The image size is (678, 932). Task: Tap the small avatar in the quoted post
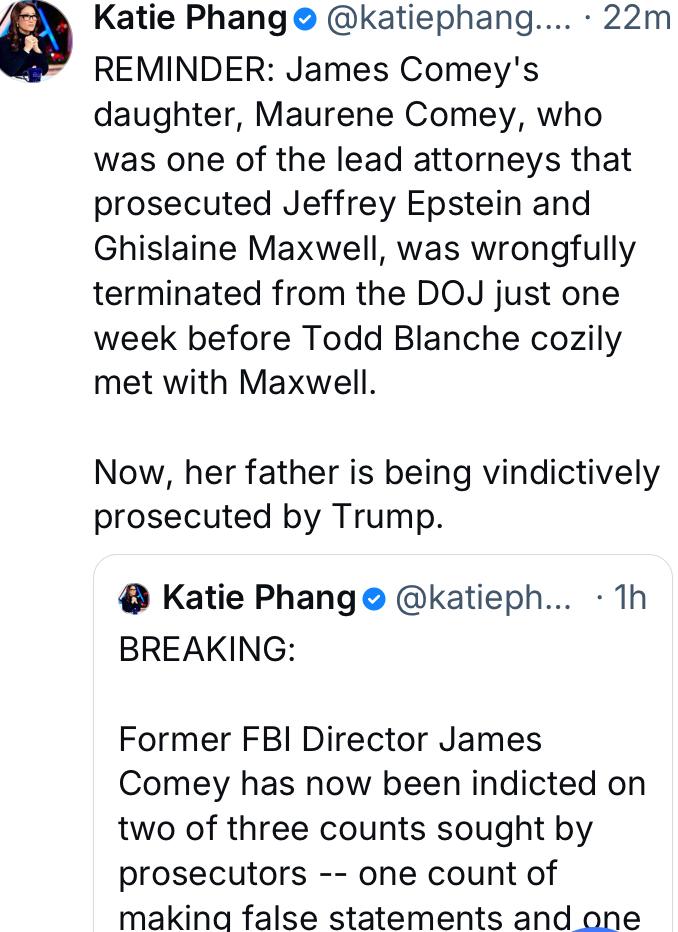point(135,599)
